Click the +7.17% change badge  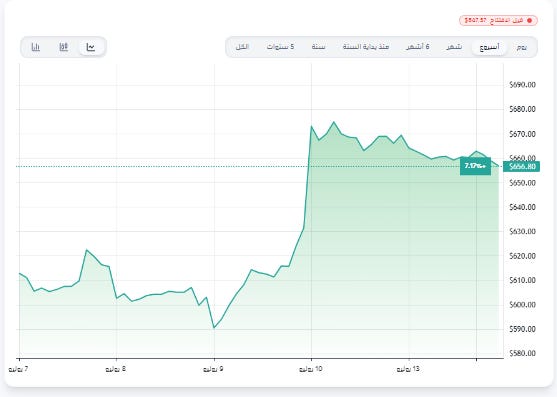point(475,166)
